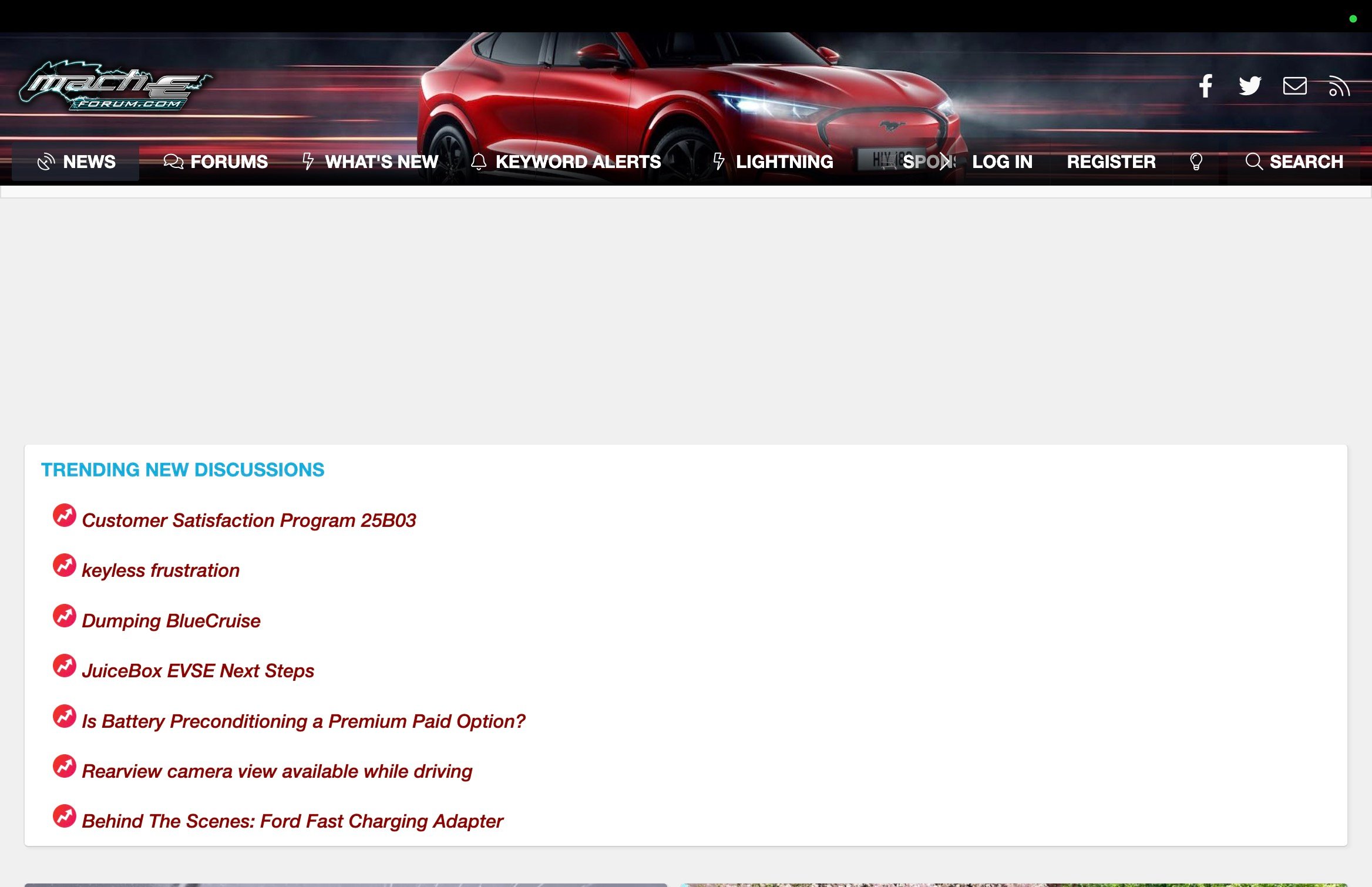The width and height of the screenshot is (1372, 887).
Task: Open Keyword Alerts navigation item
Action: (x=566, y=162)
